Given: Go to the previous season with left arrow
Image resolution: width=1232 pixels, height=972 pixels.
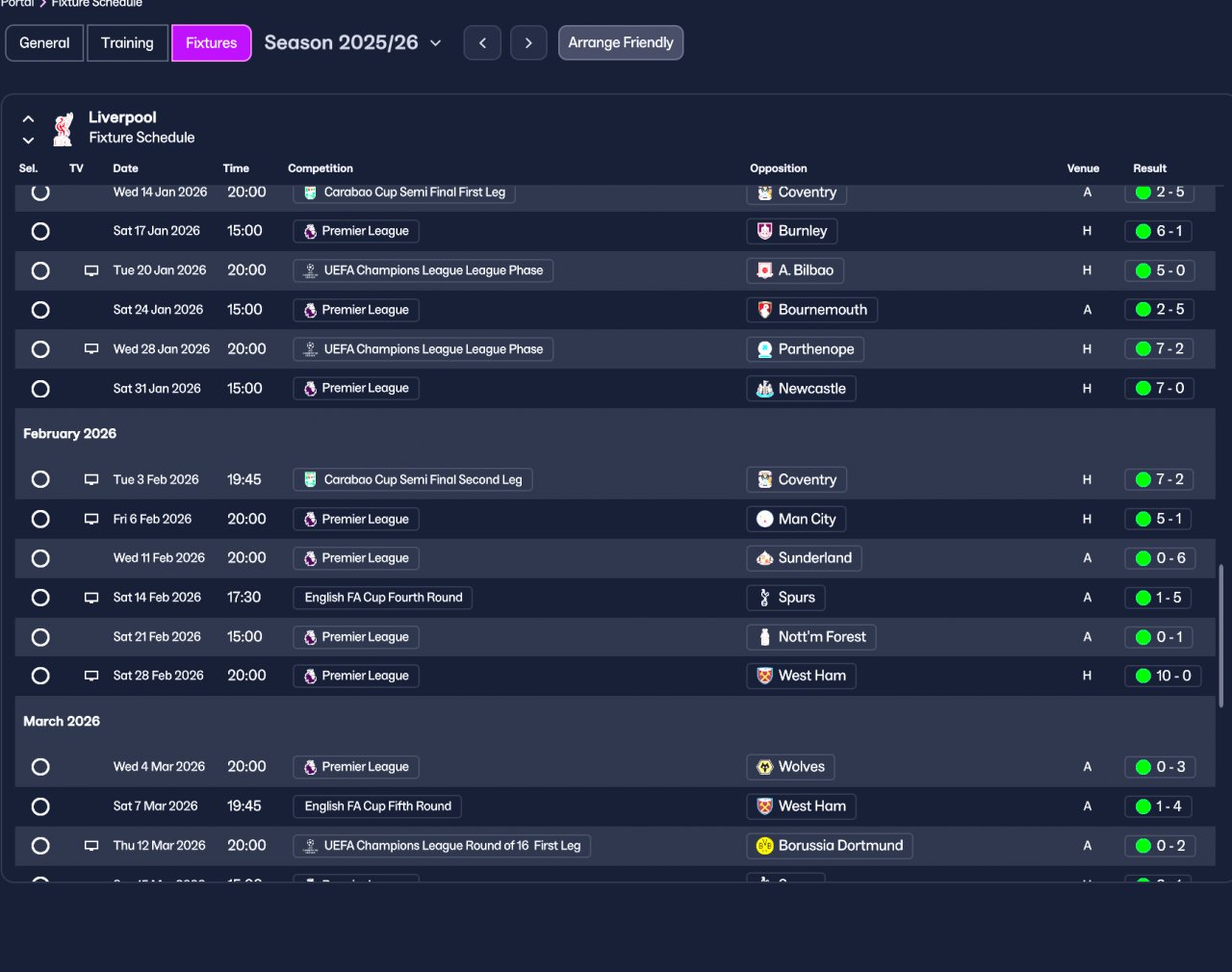Looking at the screenshot, I should [x=482, y=42].
